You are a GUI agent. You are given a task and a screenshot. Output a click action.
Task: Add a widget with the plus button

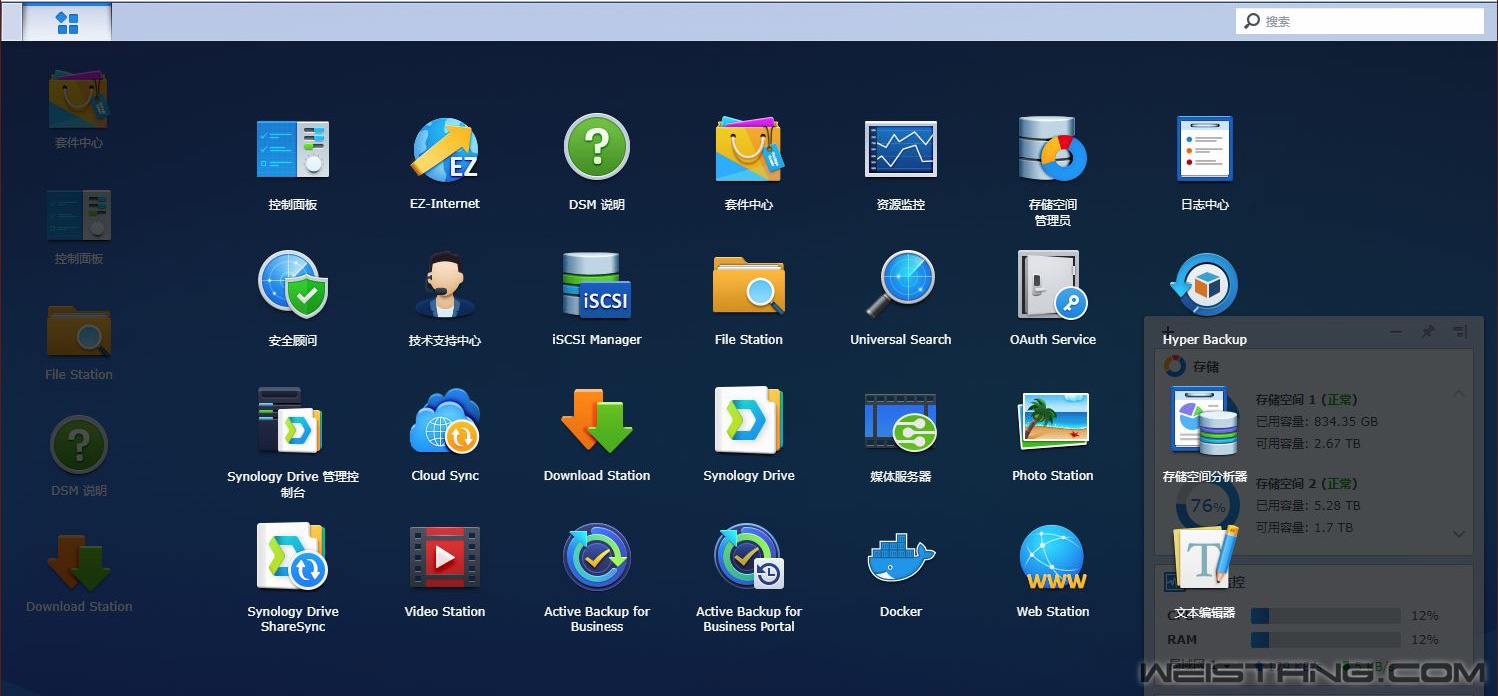click(x=1166, y=331)
